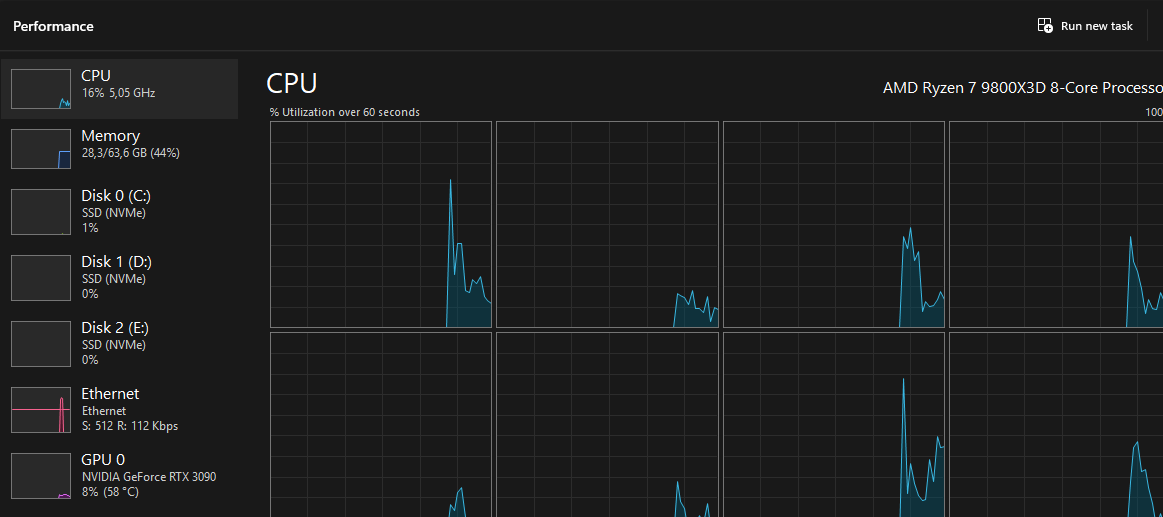This screenshot has width=1163, height=517.
Task: Open GPU 0 NVIDIA GeForce RTX 3090 view
Action: pos(119,475)
